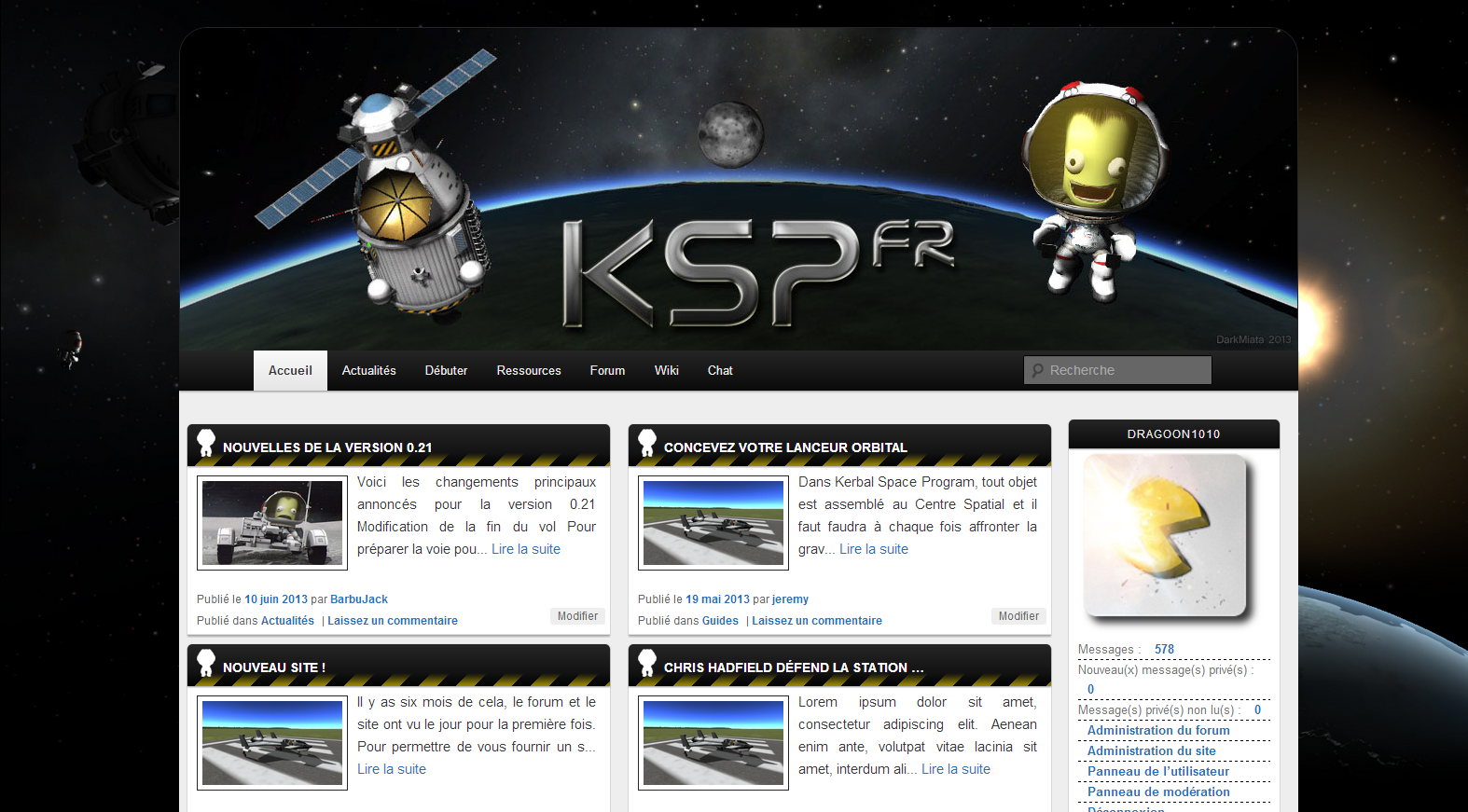Open Panneau de modération link
This screenshot has width=1468, height=812.
(x=1158, y=792)
